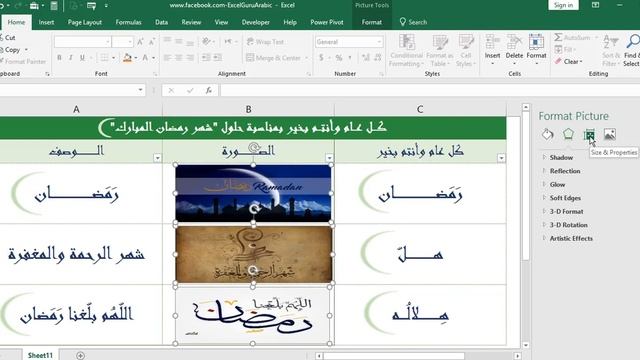The height and width of the screenshot is (360, 640).
Task: Open the Insert ribbon tab
Action: 46,22
